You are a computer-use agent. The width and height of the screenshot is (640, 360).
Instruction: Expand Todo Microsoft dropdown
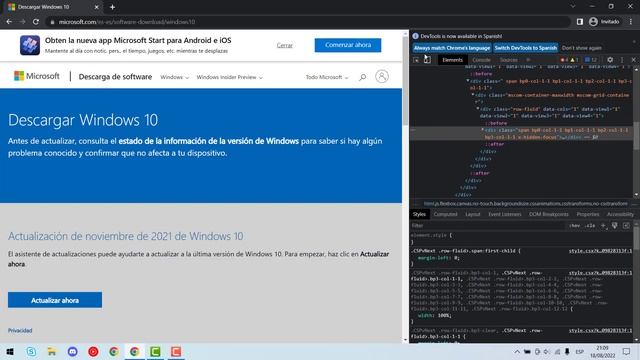327,77
